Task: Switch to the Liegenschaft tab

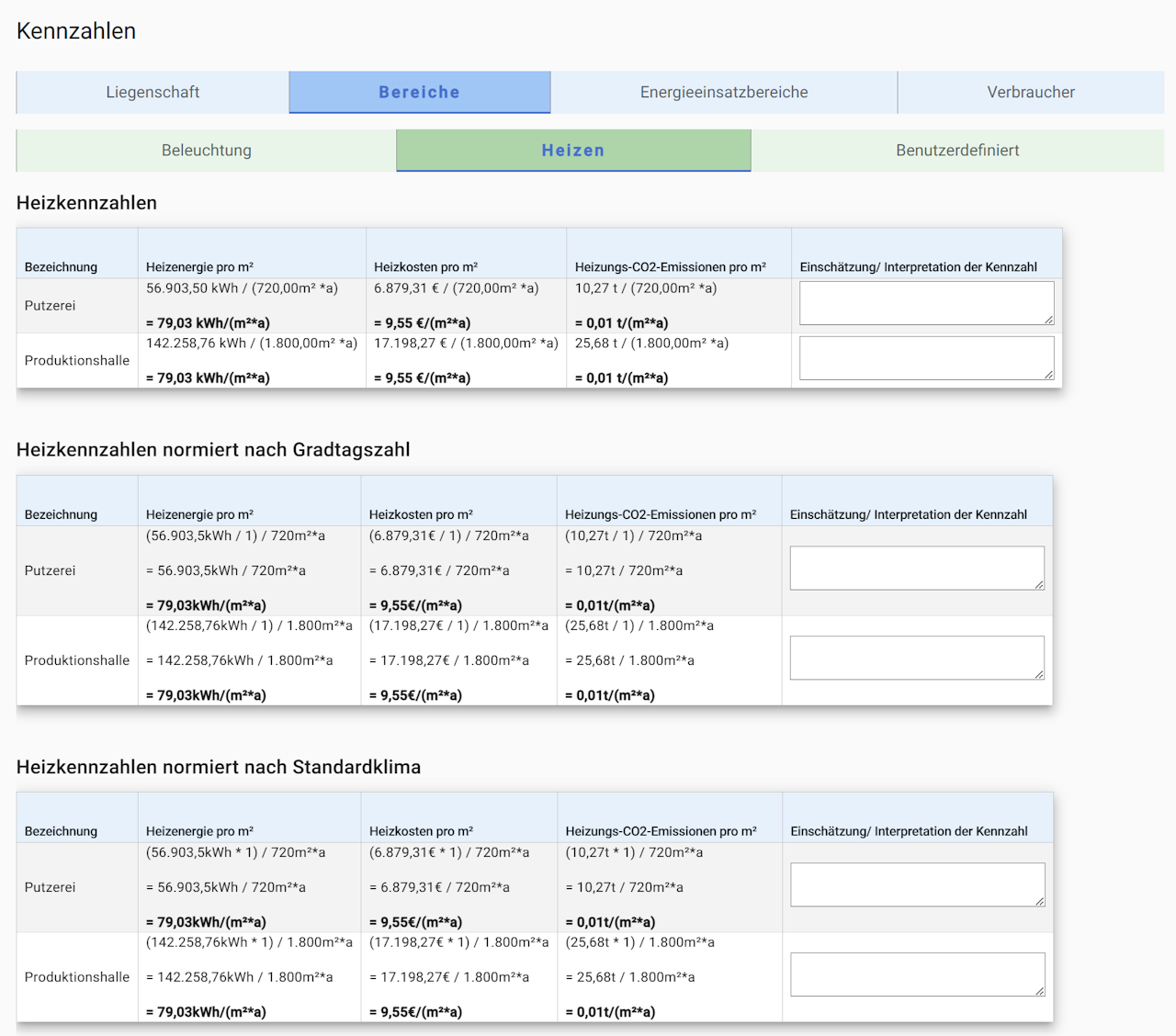Action: tap(153, 92)
